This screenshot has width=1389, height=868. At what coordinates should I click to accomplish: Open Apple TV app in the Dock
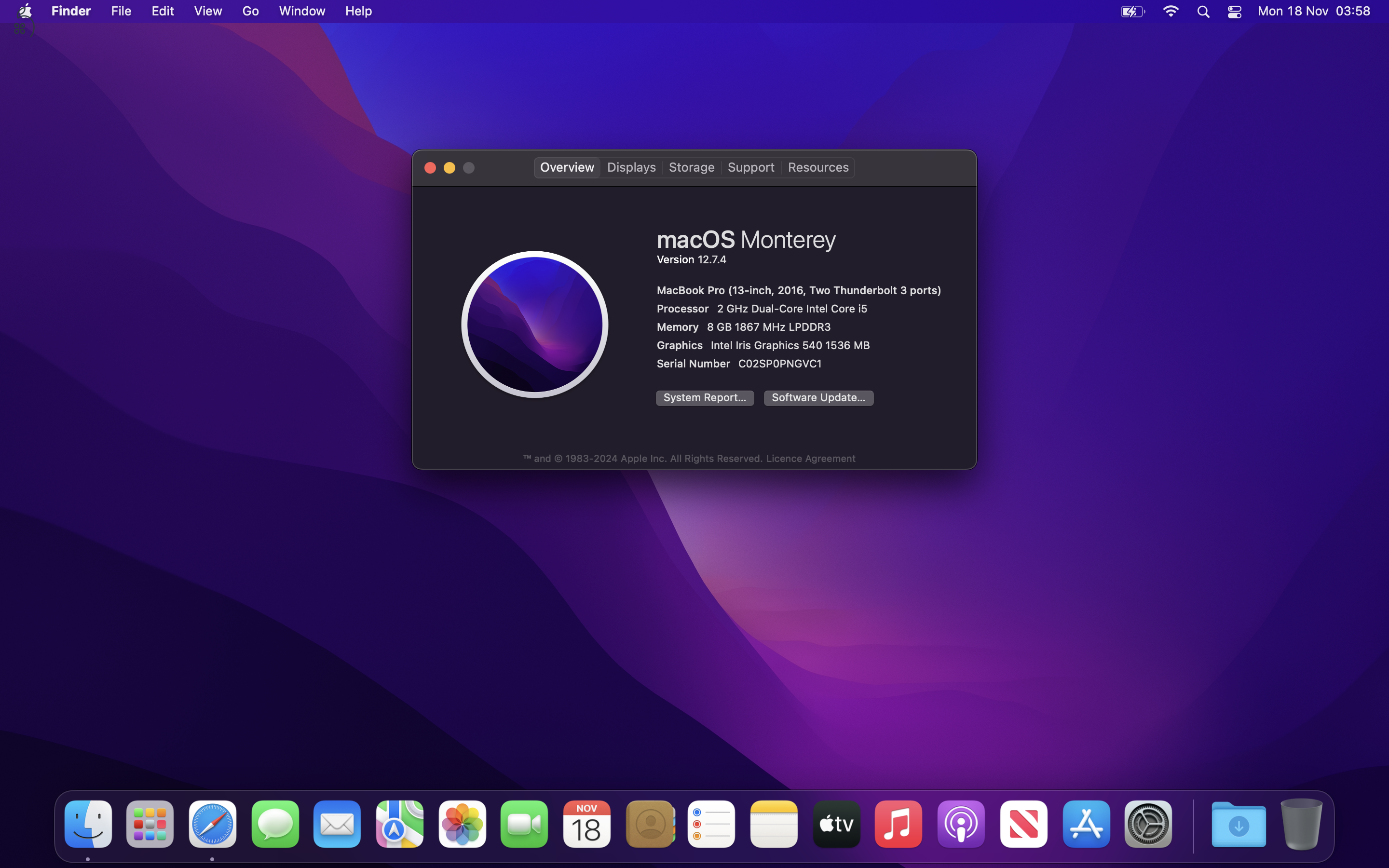click(836, 824)
